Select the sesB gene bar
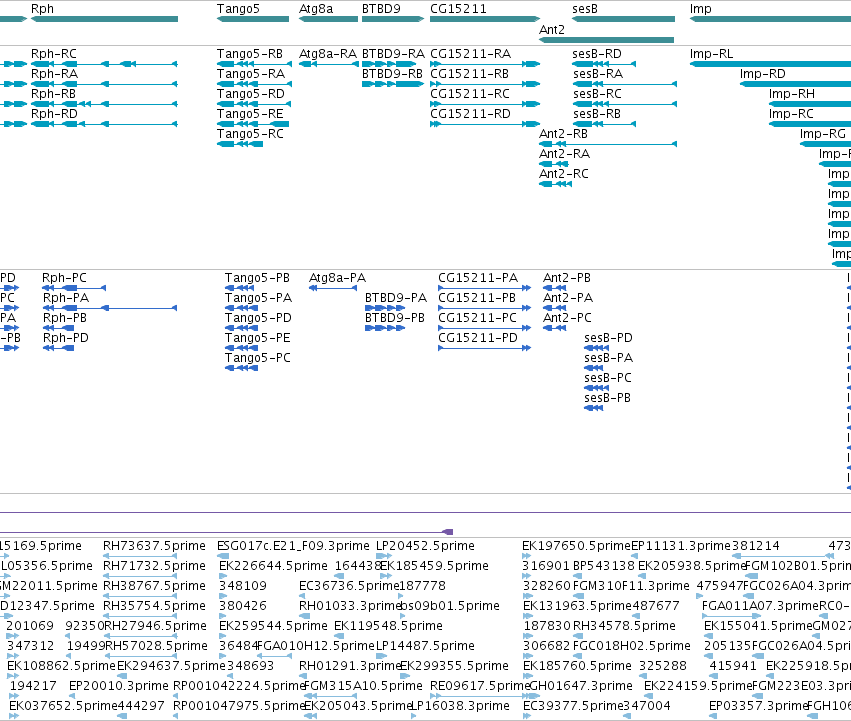This screenshot has width=851, height=721. [x=624, y=19]
